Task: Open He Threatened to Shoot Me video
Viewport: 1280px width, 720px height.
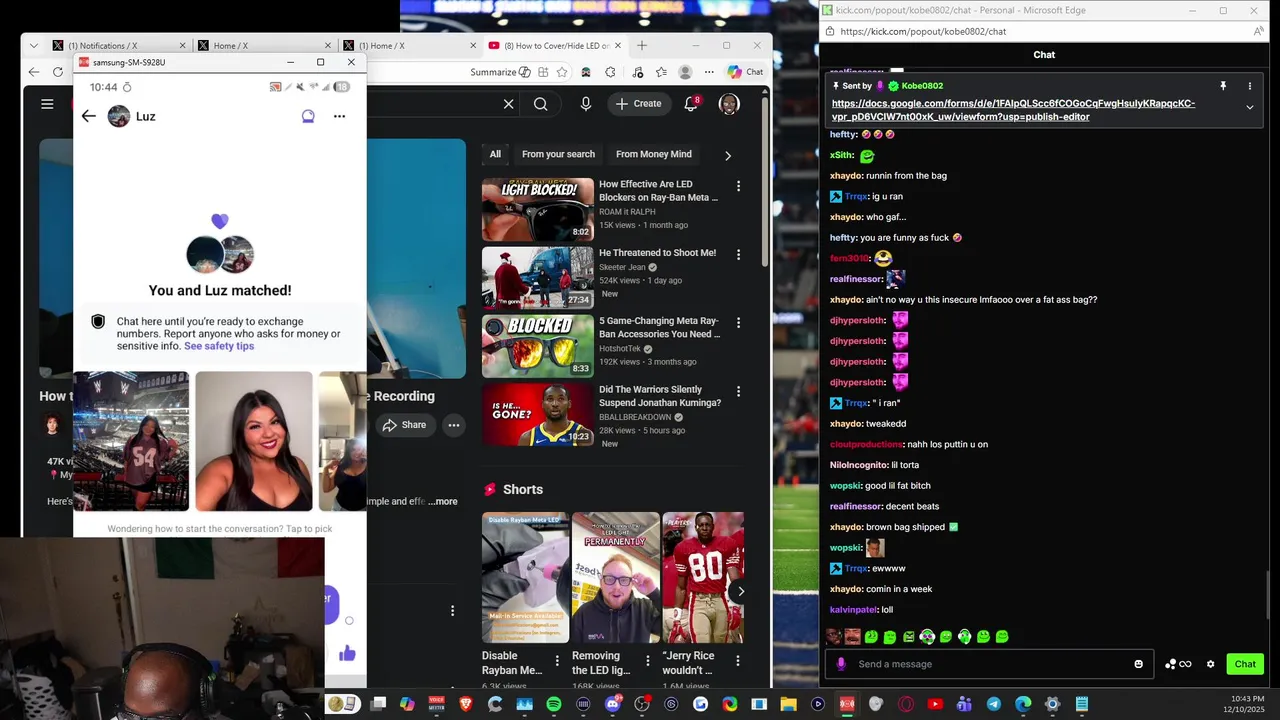Action: [x=538, y=278]
